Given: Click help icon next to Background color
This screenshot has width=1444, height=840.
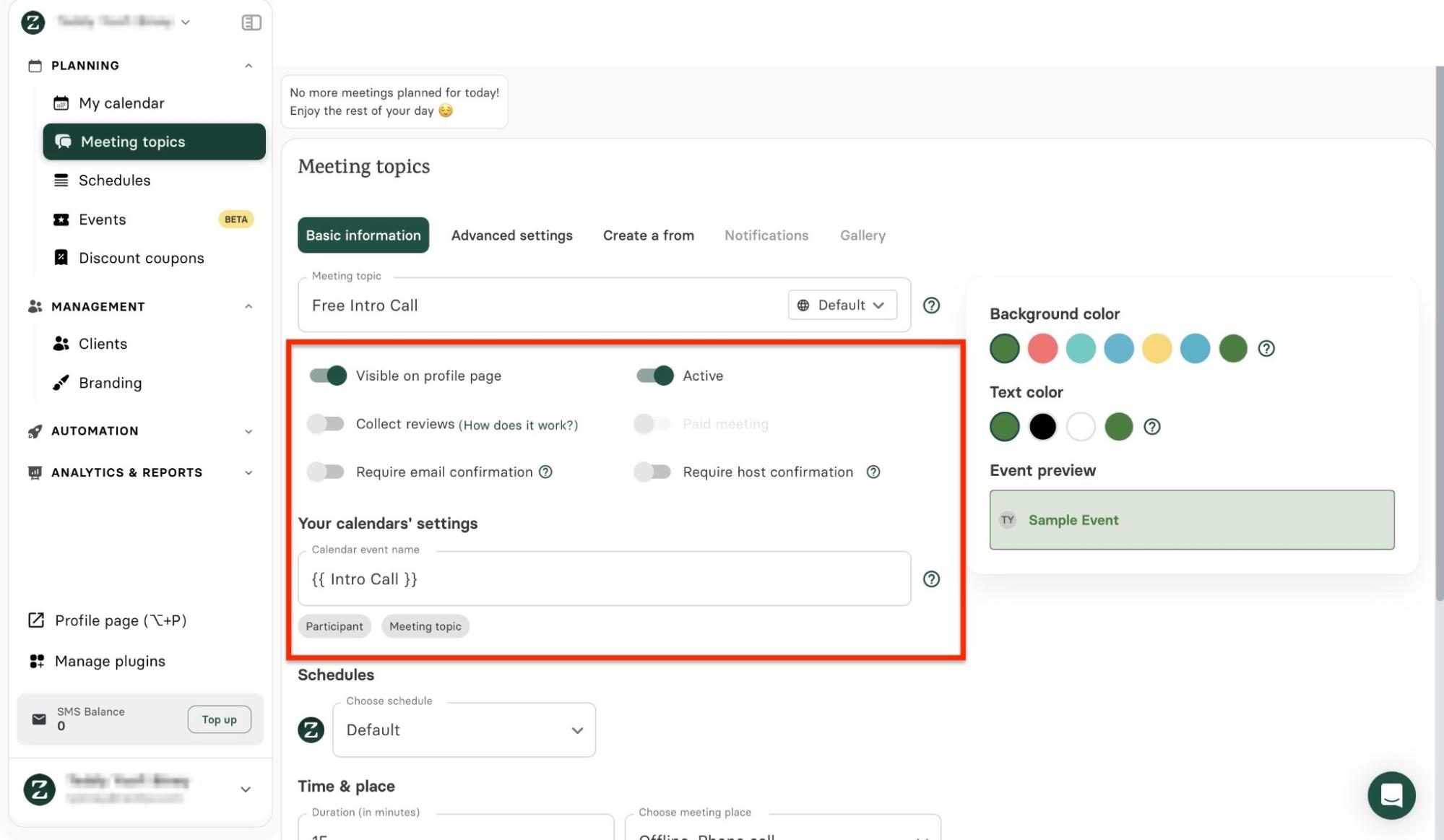Looking at the screenshot, I should [1266, 349].
